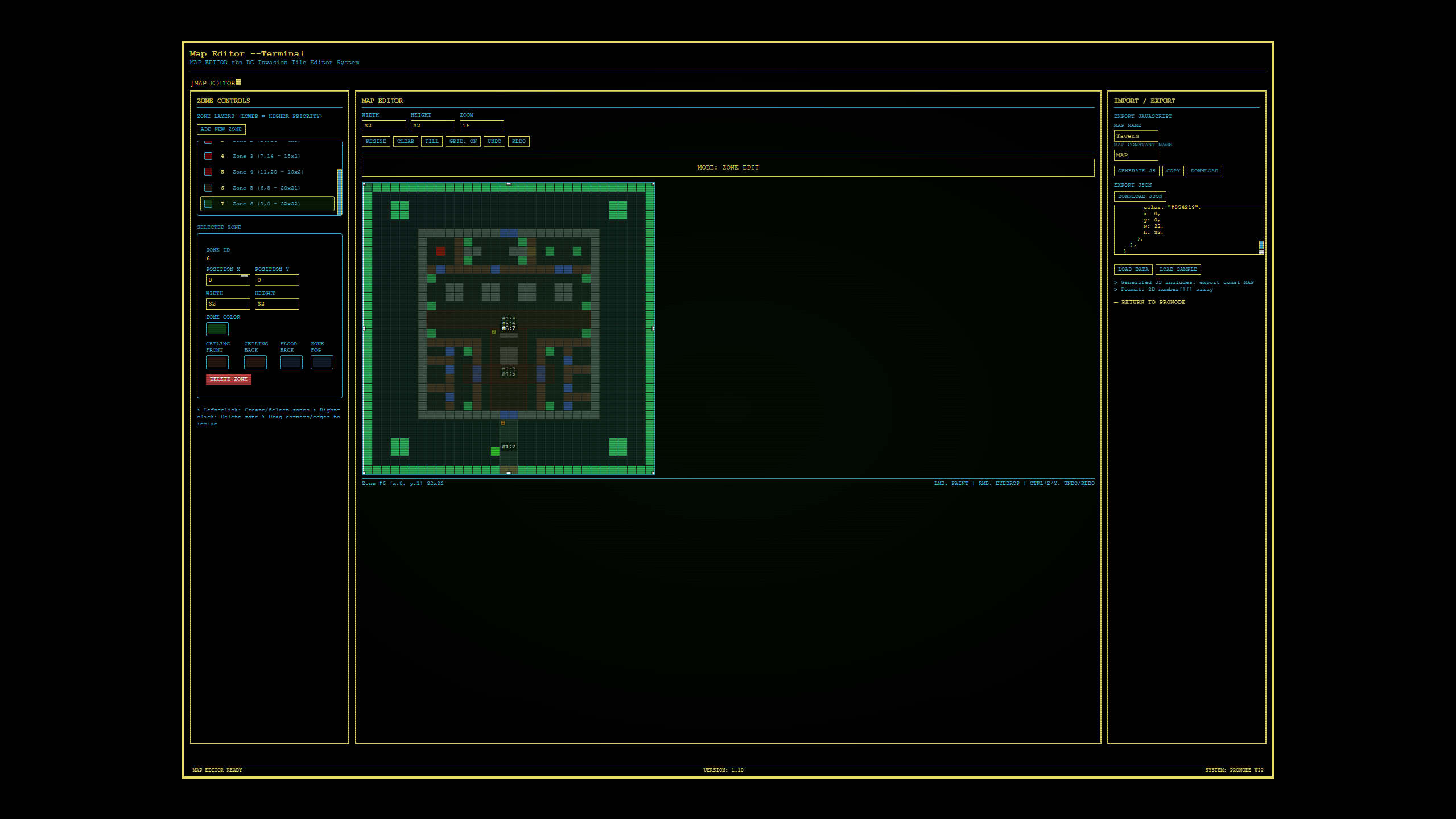Toggle the GRID: ON button

(x=463, y=141)
